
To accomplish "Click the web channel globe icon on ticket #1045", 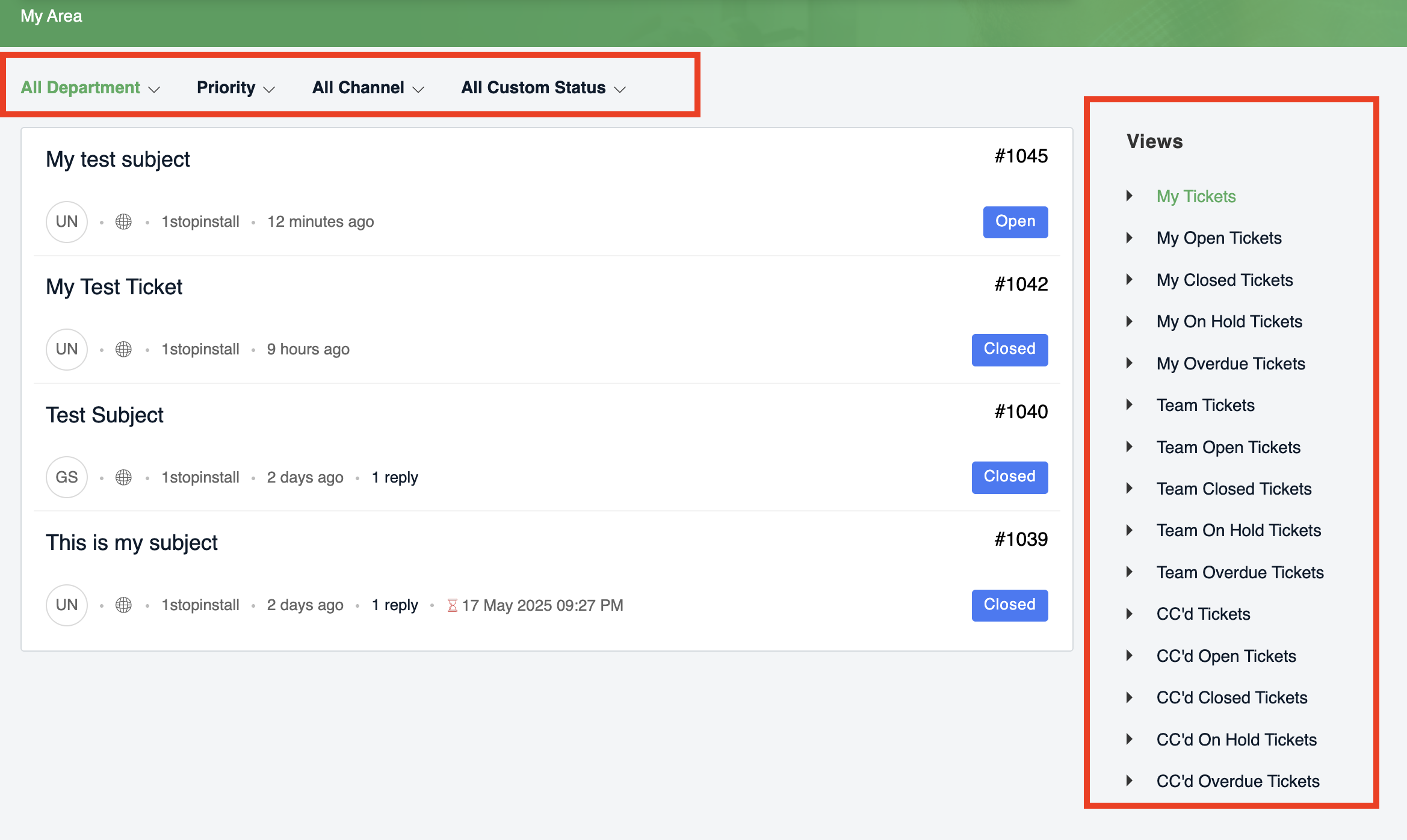I will [123, 221].
